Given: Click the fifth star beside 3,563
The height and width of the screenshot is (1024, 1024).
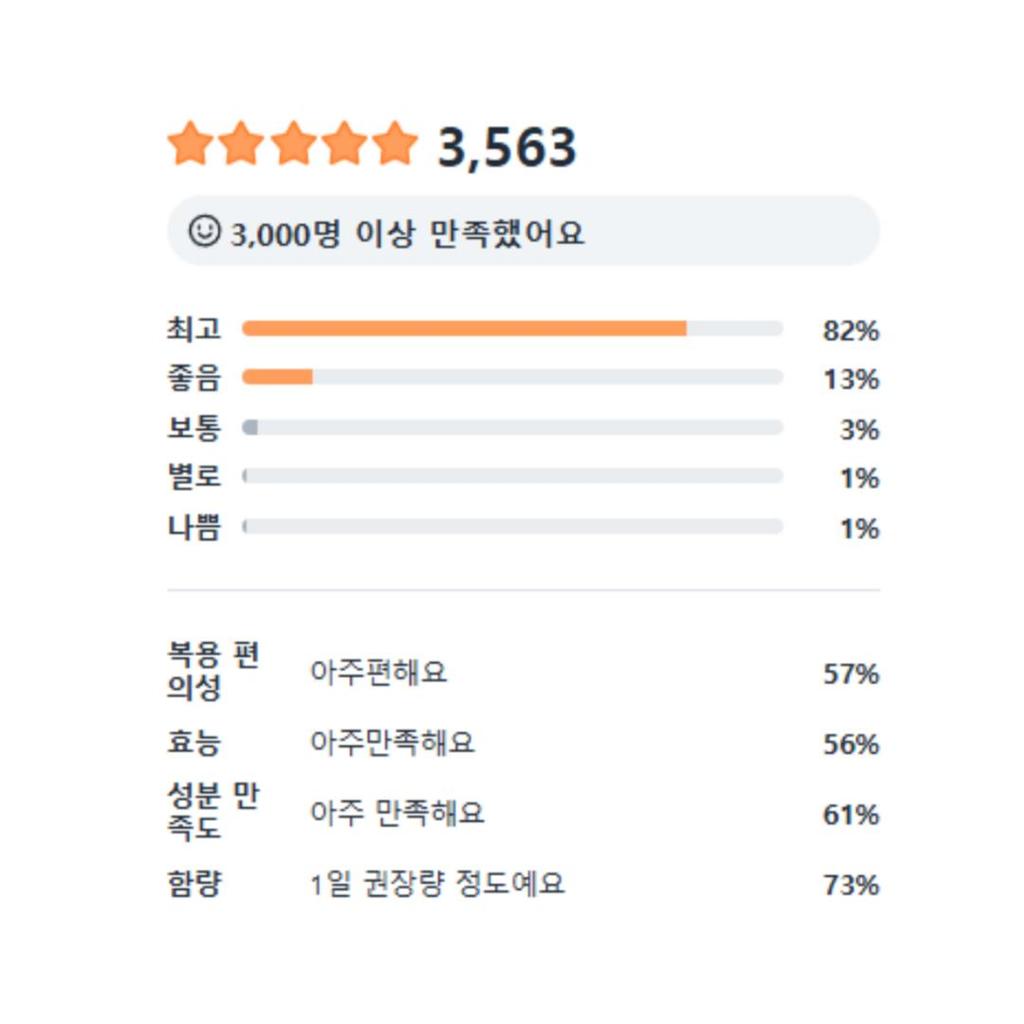Looking at the screenshot, I should (x=396, y=144).
